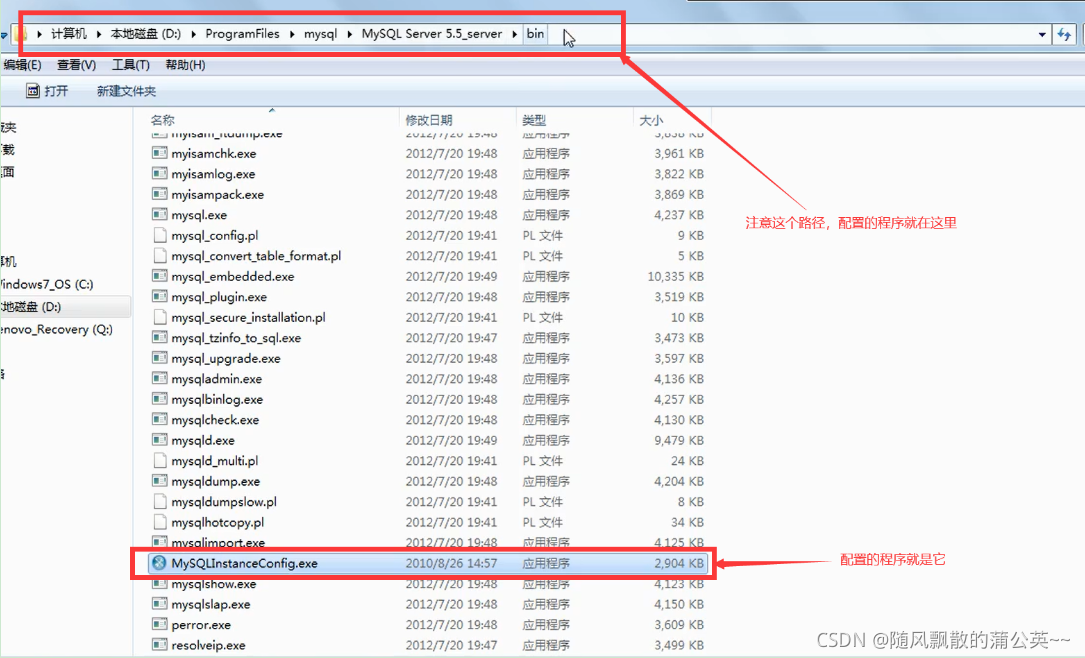1085x658 pixels.
Task: Click the mysqlhotcopy.pl document icon
Action: click(160, 522)
